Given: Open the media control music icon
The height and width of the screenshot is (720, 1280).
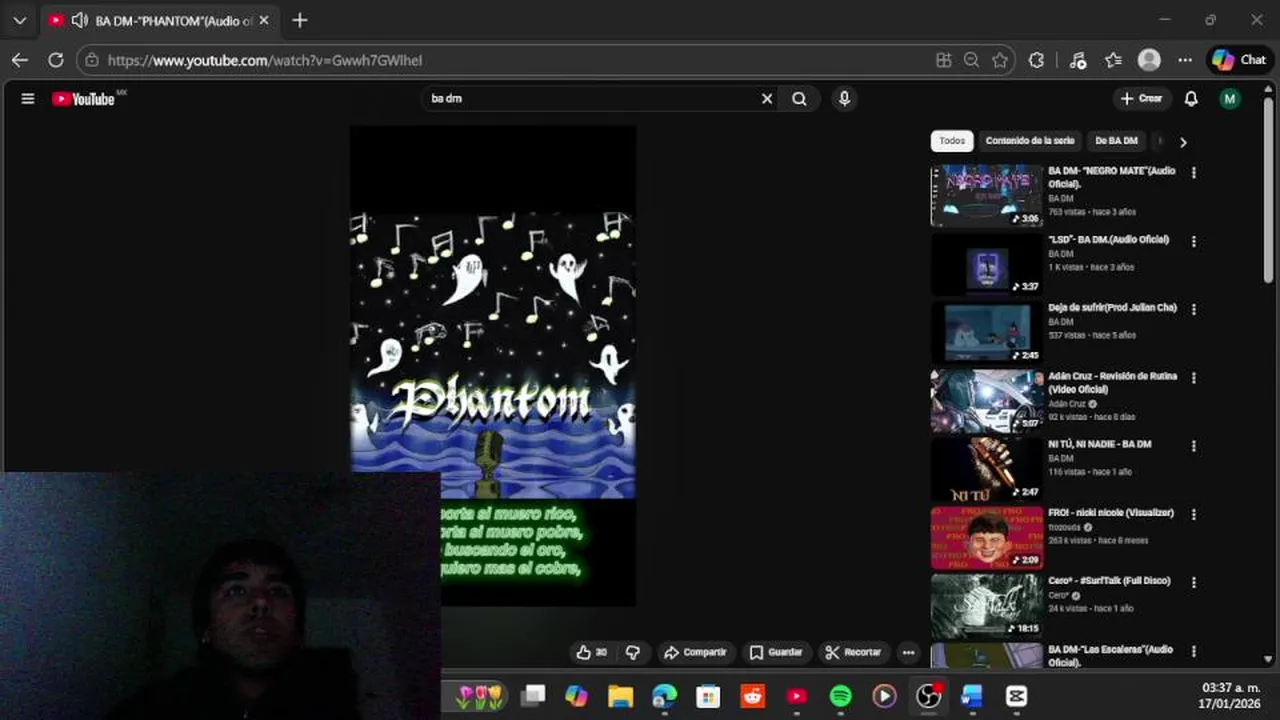Looking at the screenshot, I should [x=1077, y=60].
